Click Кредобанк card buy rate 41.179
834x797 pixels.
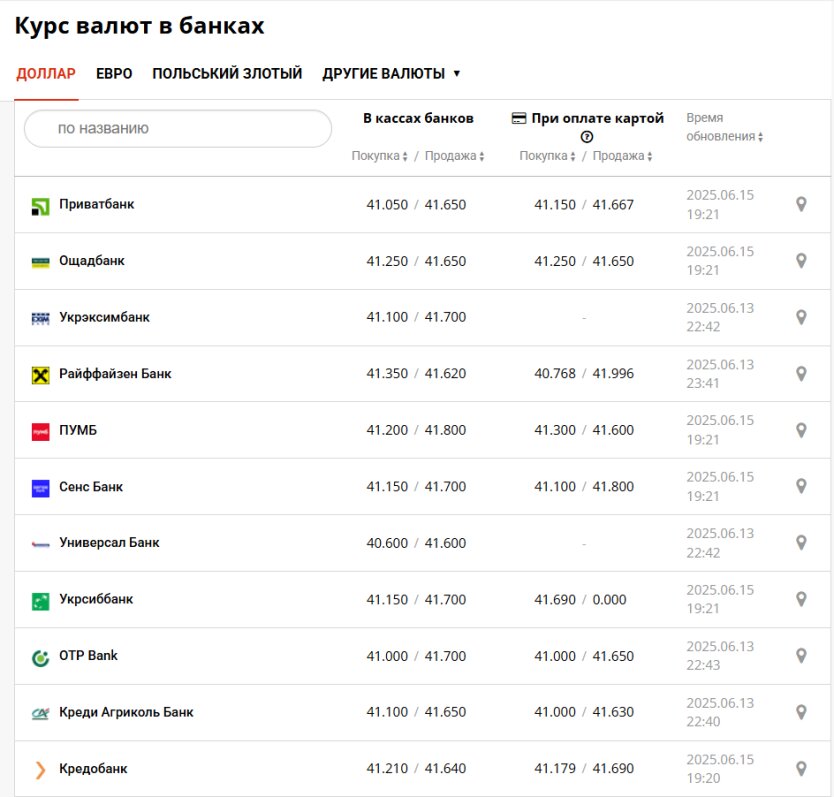click(555, 768)
